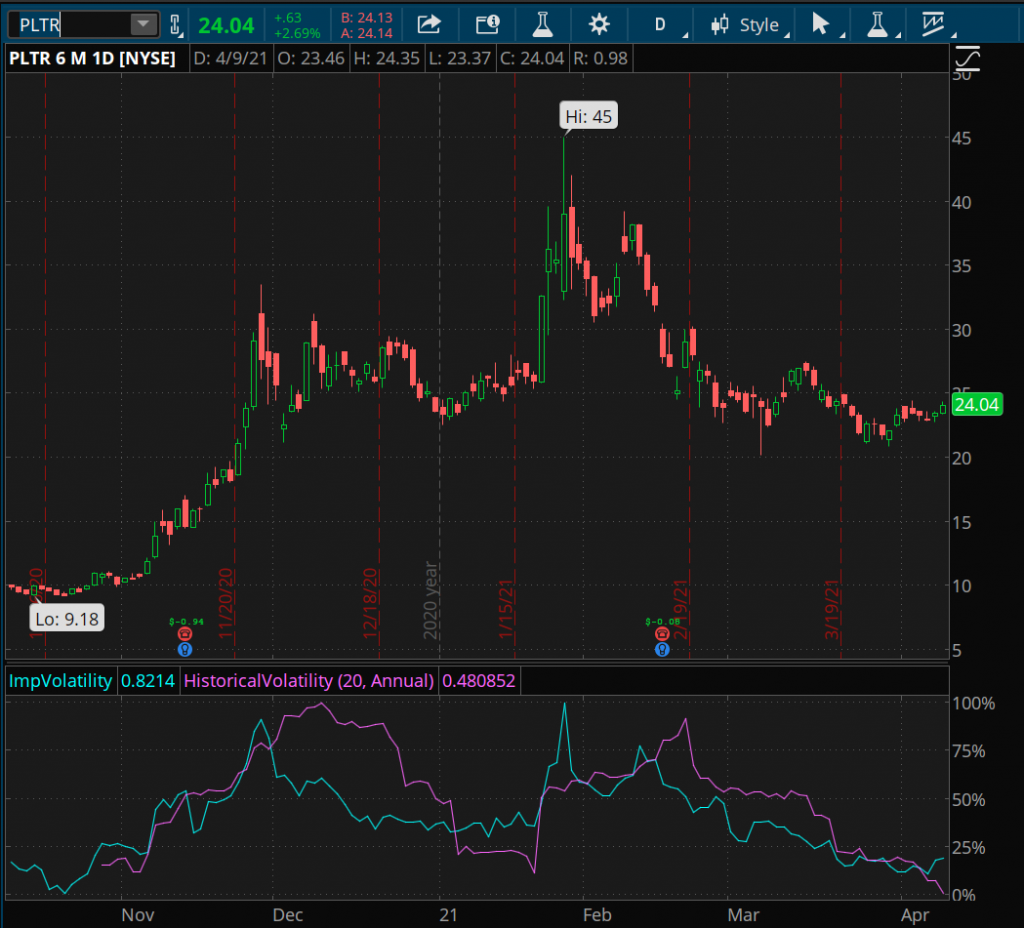Viewport: 1024px width, 928px height.
Task: Click the 30 level on price axis
Action: [x=961, y=330]
